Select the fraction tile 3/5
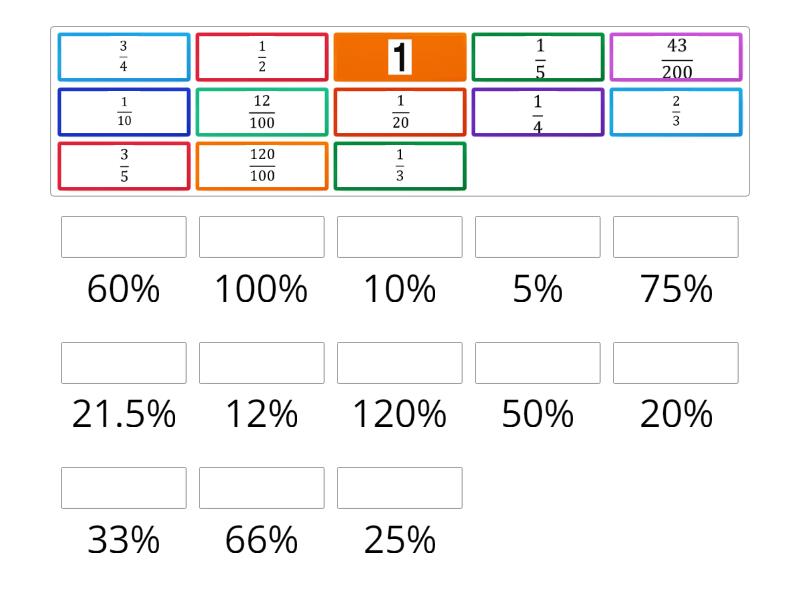The width and height of the screenshot is (800, 600). 122,168
